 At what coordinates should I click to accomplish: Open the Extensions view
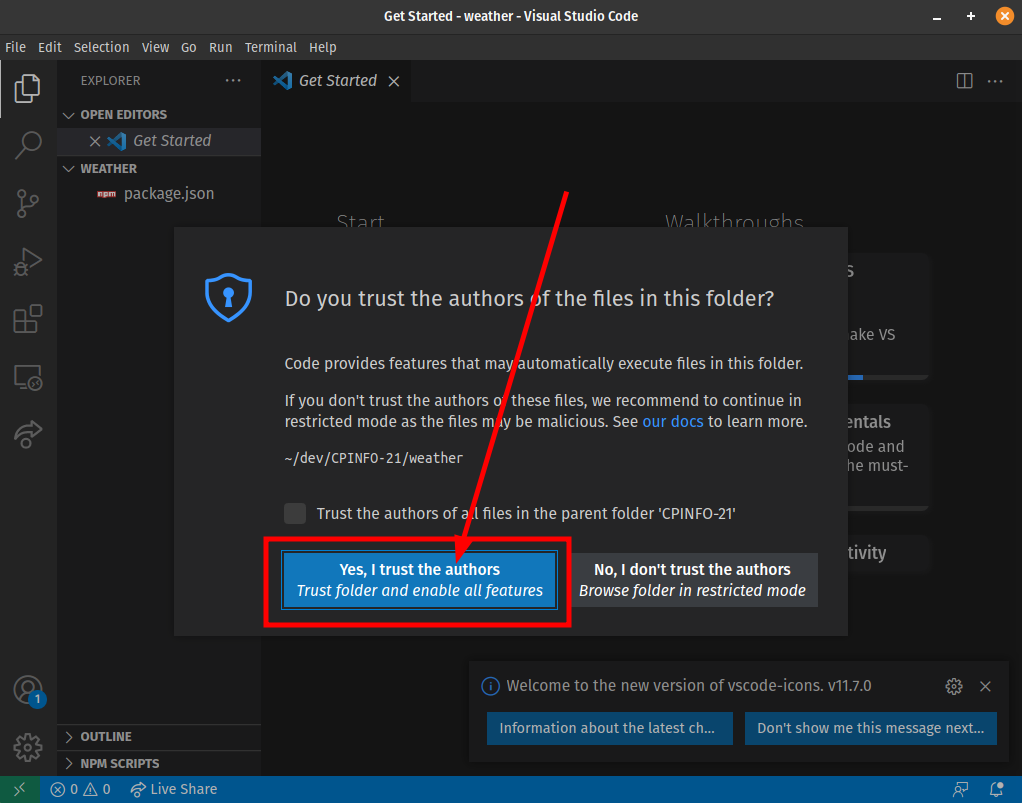click(28, 318)
